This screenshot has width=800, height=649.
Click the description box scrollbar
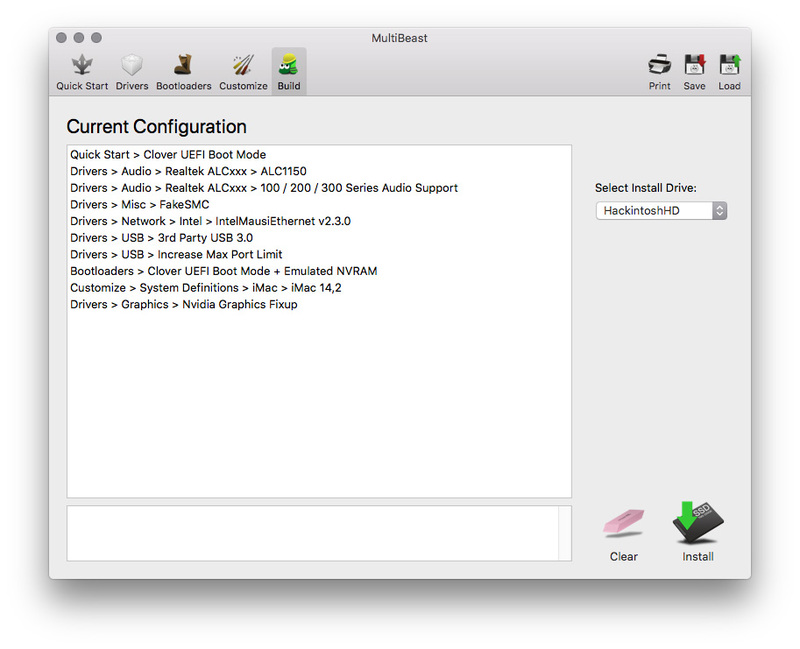(565, 533)
